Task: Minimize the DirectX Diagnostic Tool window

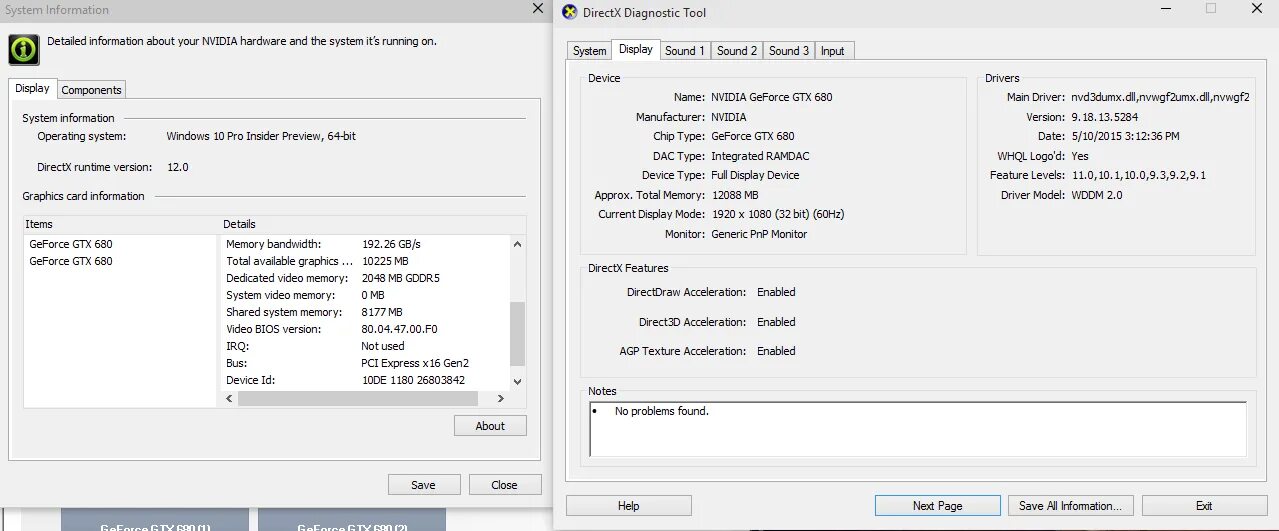Action: (x=1165, y=9)
